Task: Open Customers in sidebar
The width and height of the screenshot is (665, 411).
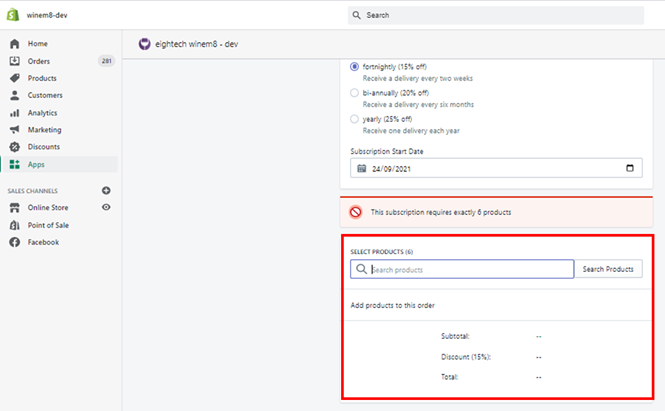Action: (x=45, y=95)
